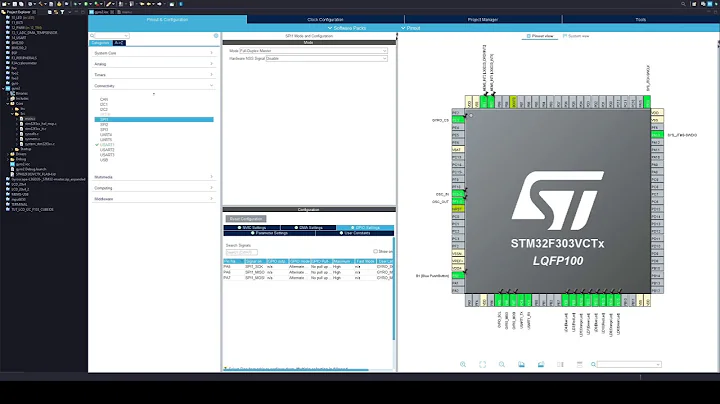Click the Reset Configuration button
Viewport: 720px width, 404px height.
(246, 219)
